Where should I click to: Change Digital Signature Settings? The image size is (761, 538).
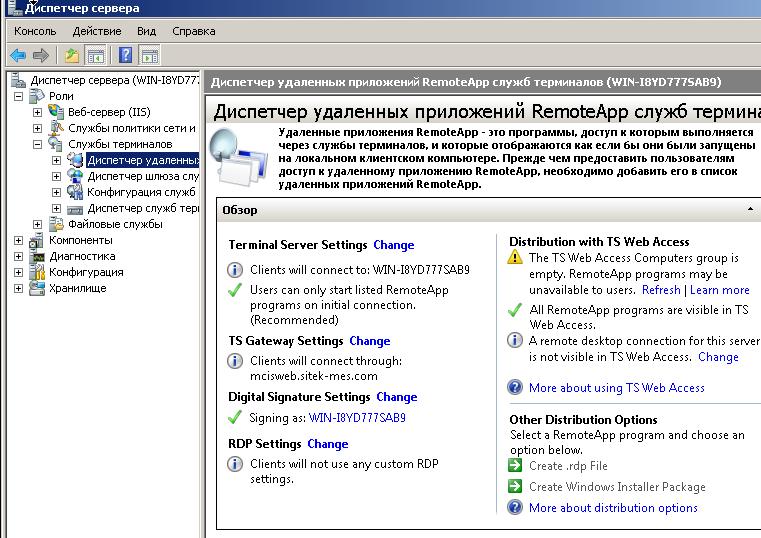pyautogui.click(x=397, y=397)
